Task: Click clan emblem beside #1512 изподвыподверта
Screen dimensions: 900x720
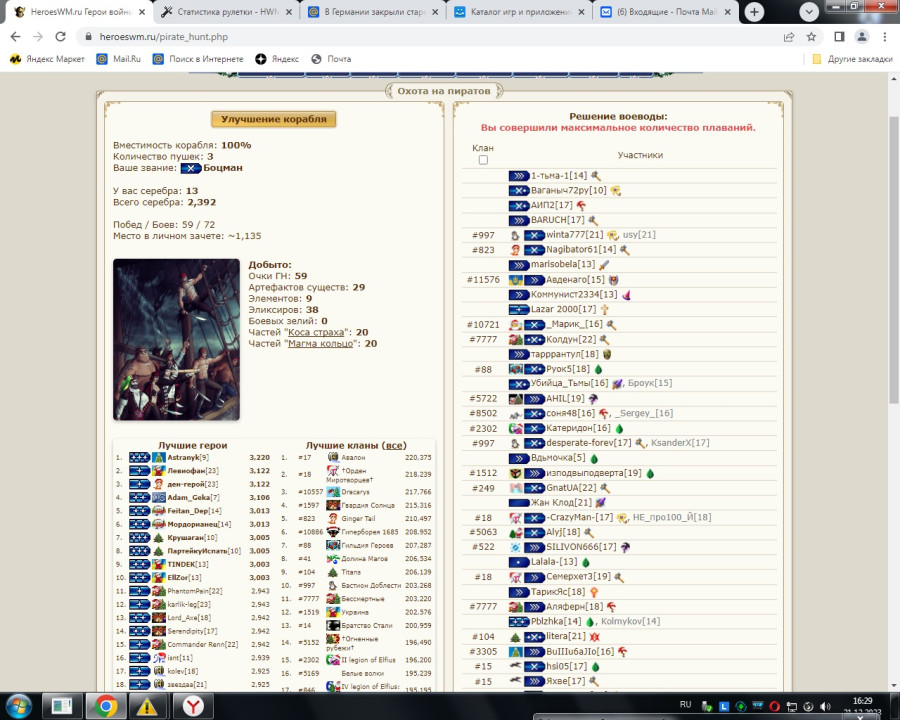Action: pyautogui.click(x=515, y=474)
